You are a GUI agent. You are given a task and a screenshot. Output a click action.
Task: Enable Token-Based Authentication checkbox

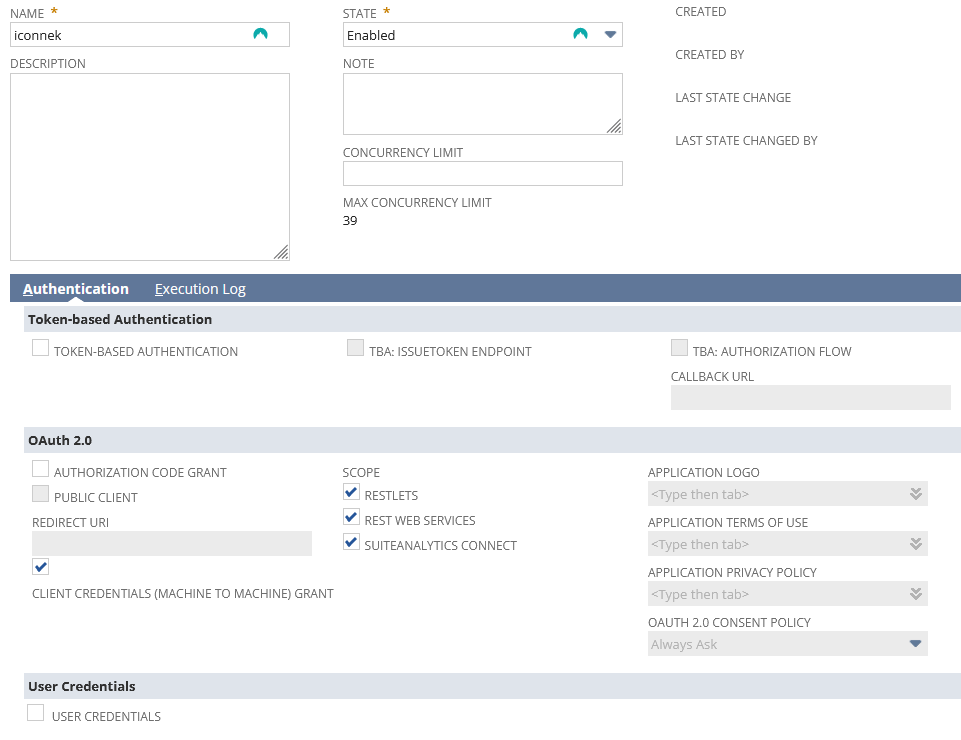click(41, 348)
